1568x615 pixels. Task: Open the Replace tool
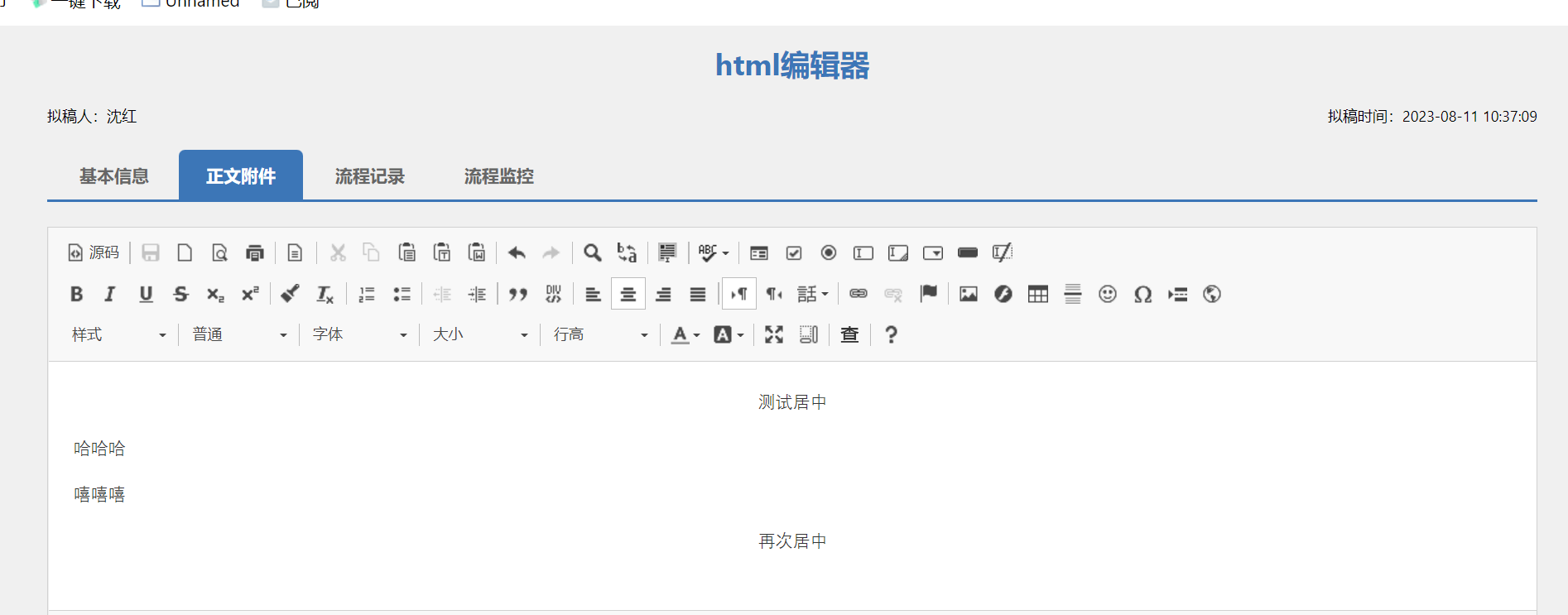pyautogui.click(x=627, y=252)
